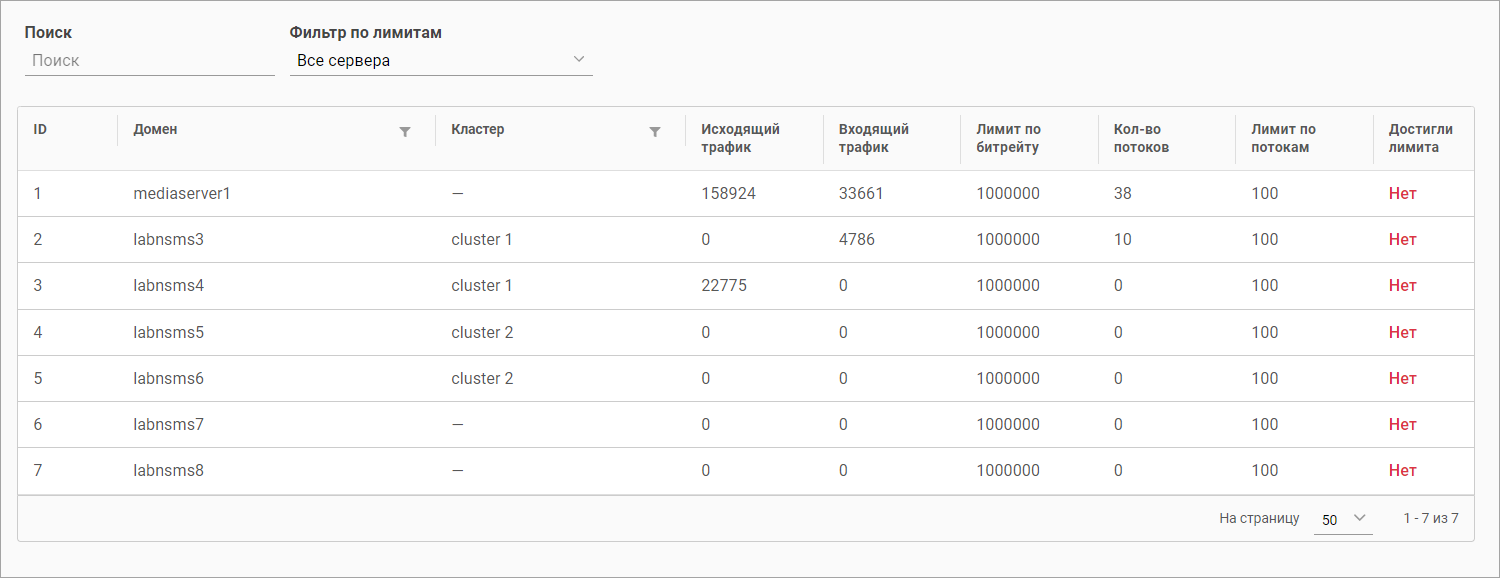
Task: Click the Достигли лимита column header
Action: [1420, 138]
